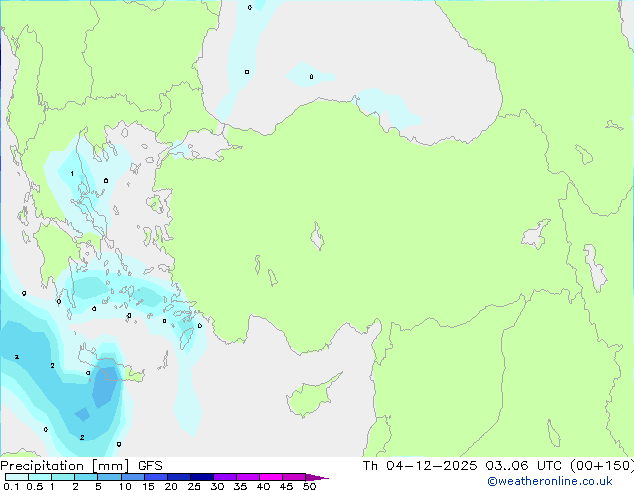Click the legend scale label '0.1'
634x490 pixels.
(11, 486)
